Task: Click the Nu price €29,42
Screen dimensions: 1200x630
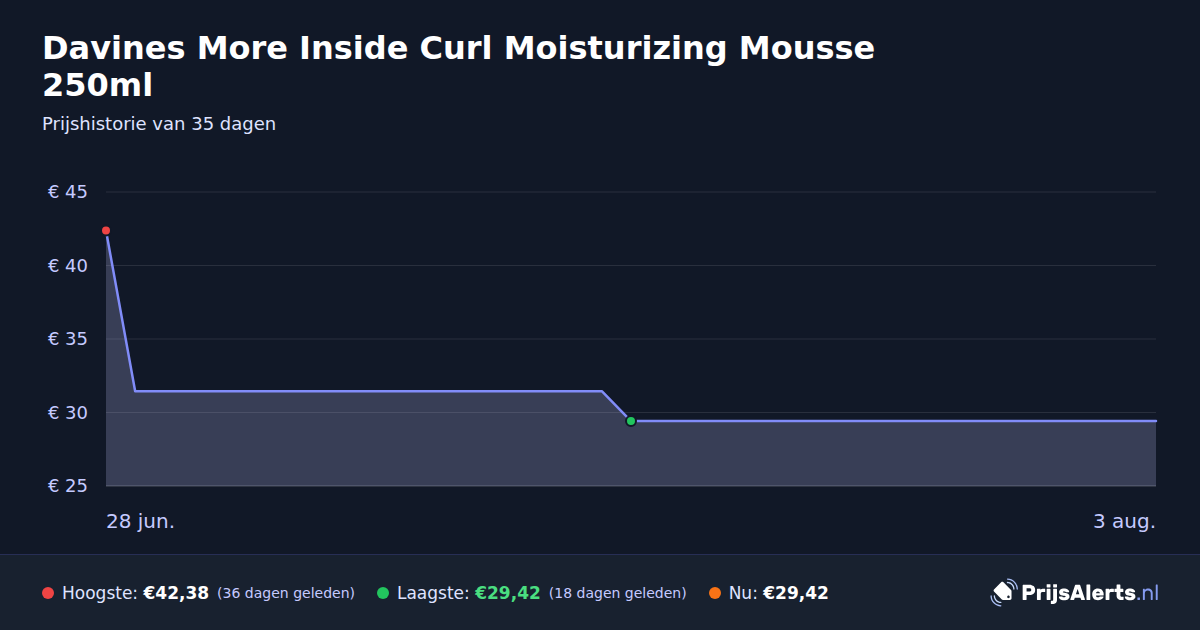Action: point(795,593)
